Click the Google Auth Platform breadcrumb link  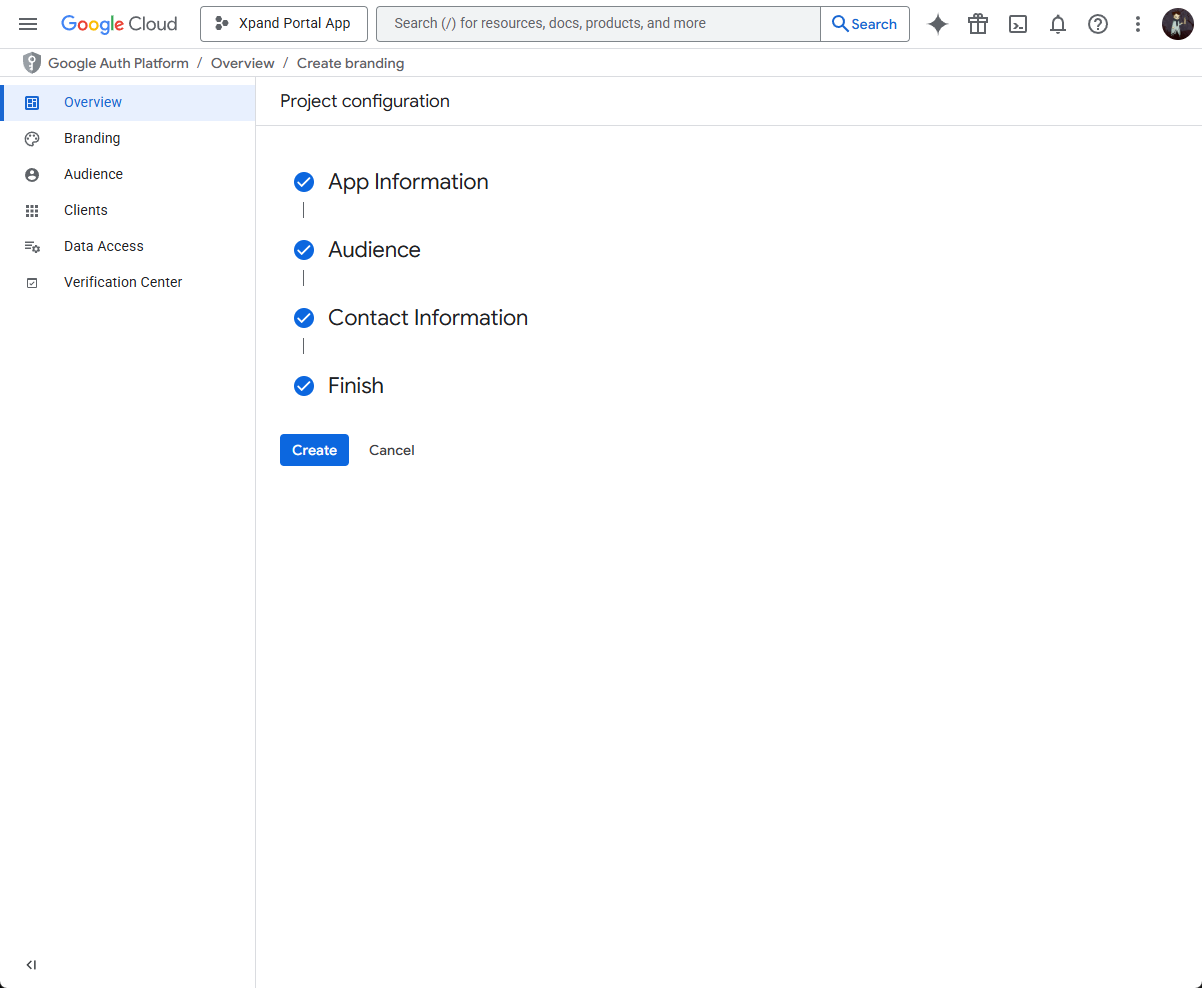(x=118, y=63)
